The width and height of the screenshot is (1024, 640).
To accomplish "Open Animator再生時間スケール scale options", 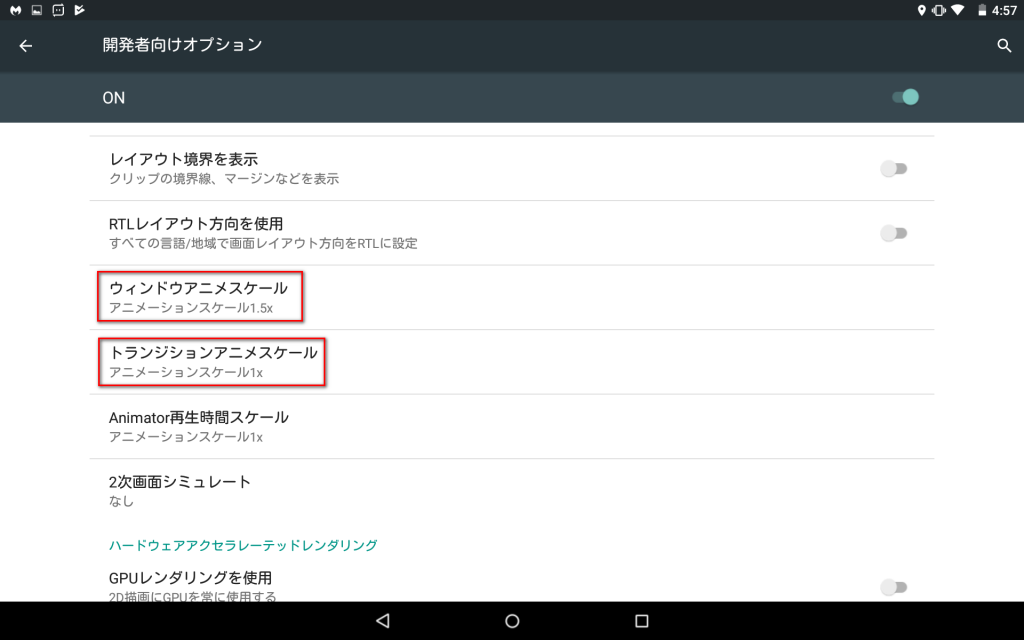I will coord(199,426).
